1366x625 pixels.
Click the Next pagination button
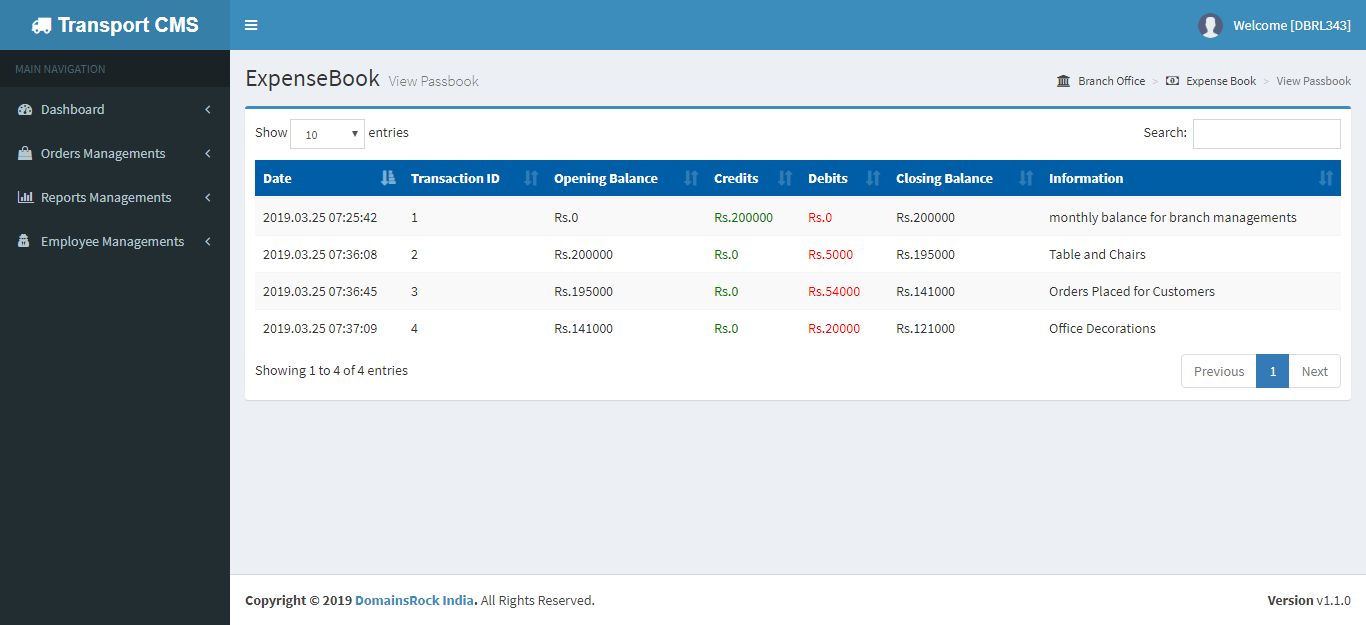[x=1314, y=371]
